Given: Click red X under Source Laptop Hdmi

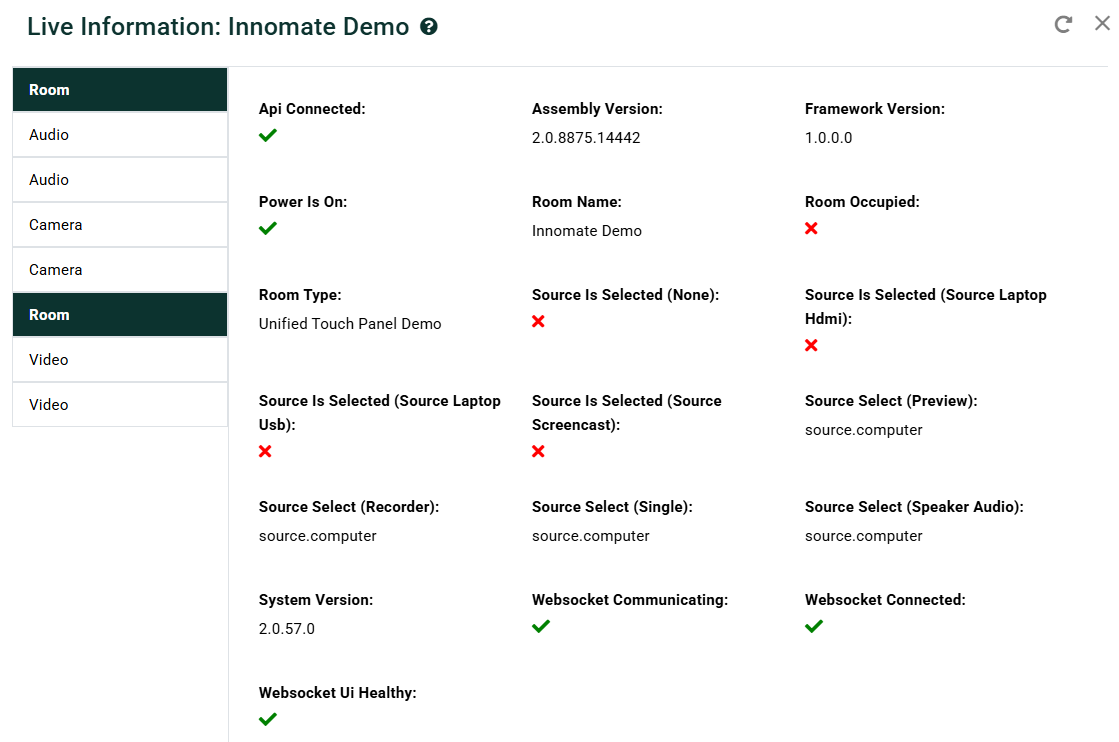Looking at the screenshot, I should coord(811,345).
